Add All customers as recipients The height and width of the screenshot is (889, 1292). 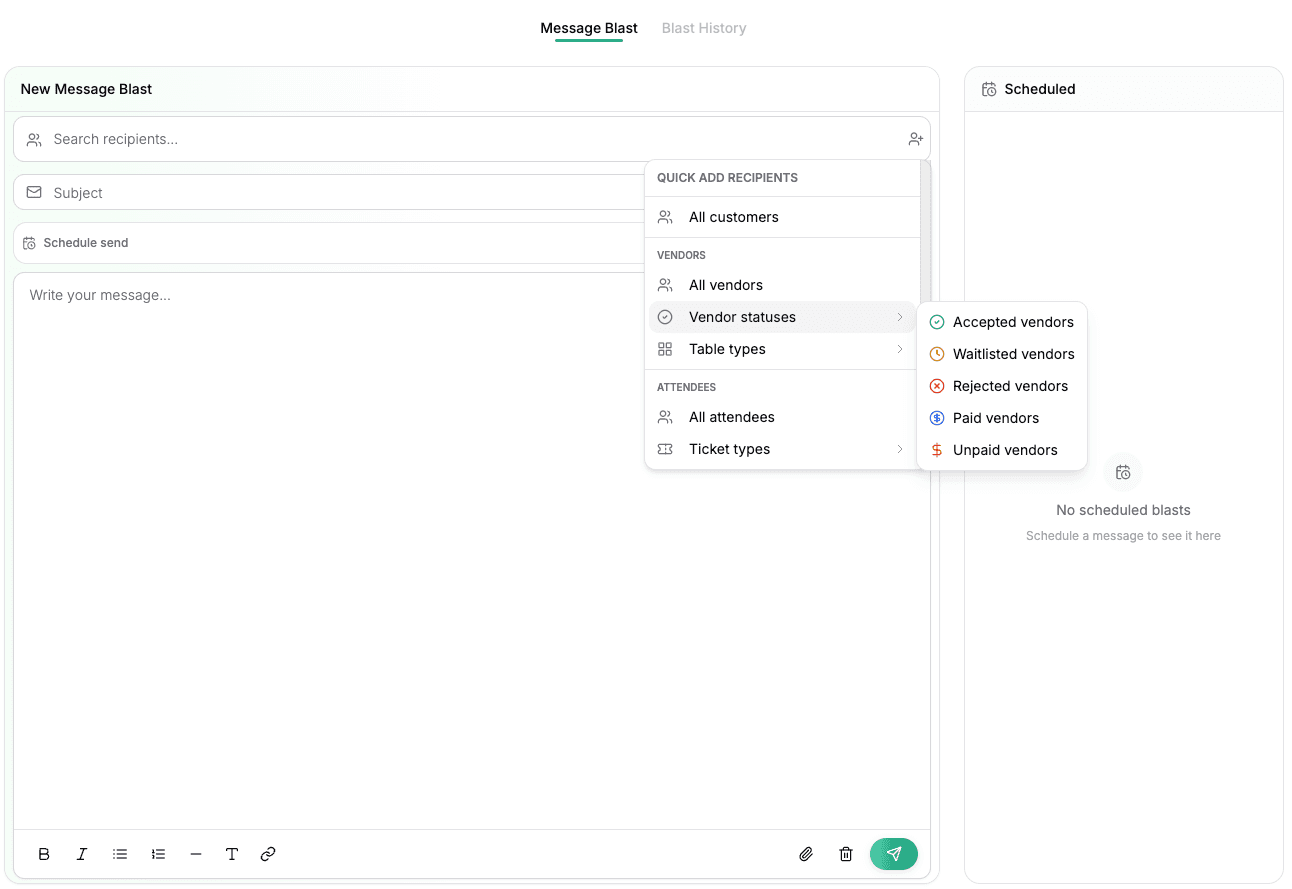point(733,217)
